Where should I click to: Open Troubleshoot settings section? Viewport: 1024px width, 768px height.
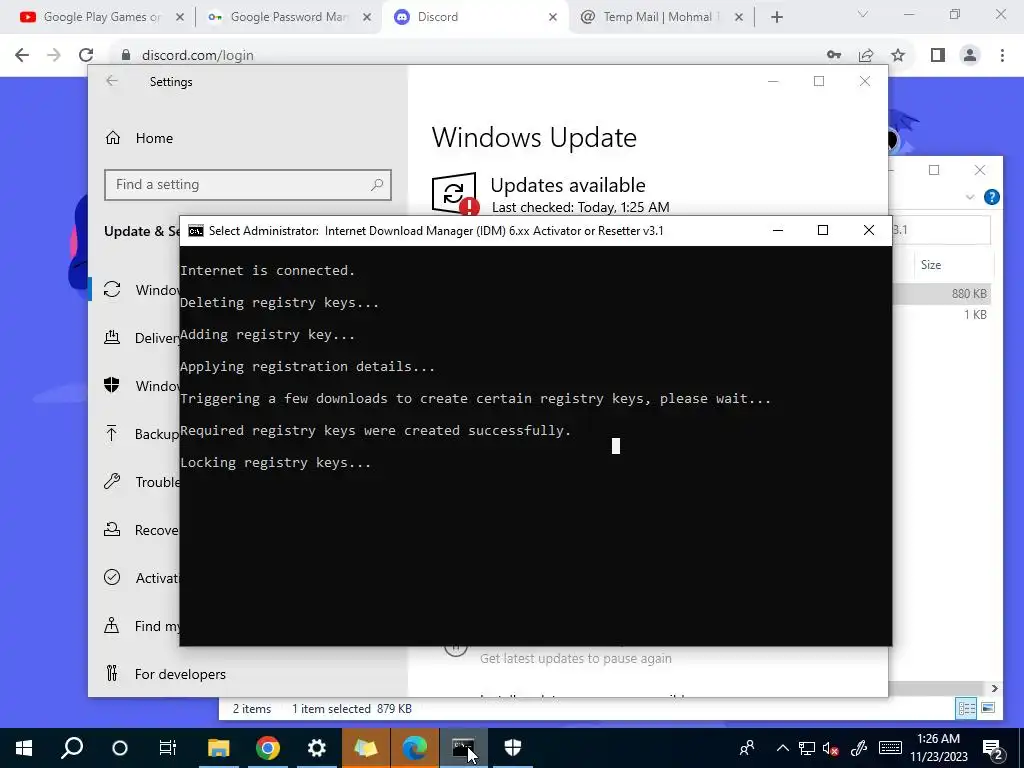[136, 482]
